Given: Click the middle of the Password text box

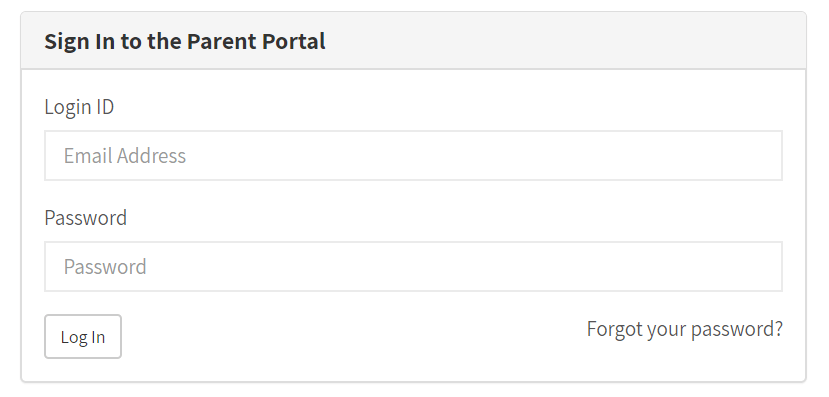Looking at the screenshot, I should 413,266.
